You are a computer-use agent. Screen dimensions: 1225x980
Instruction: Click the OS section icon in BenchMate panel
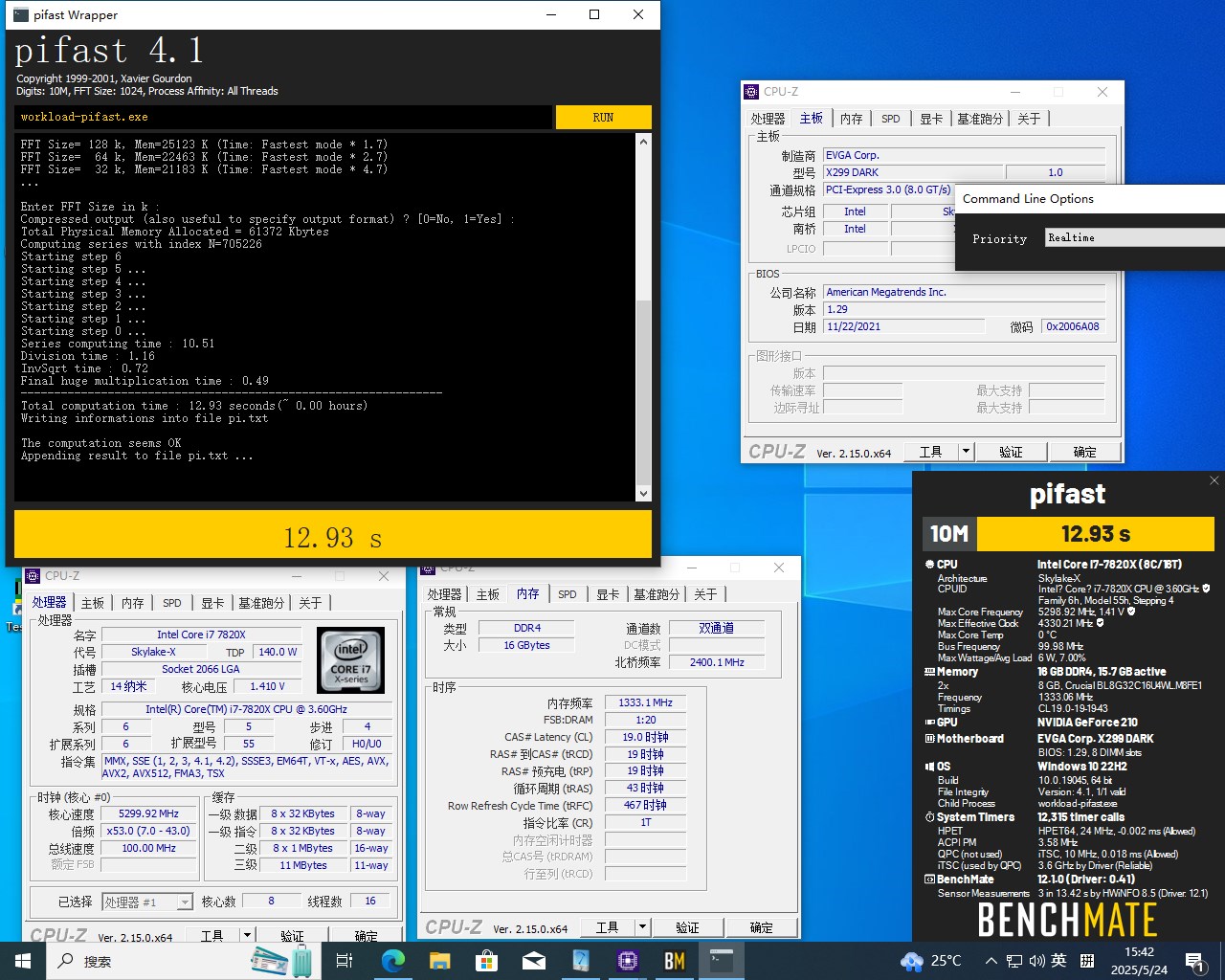tap(929, 767)
